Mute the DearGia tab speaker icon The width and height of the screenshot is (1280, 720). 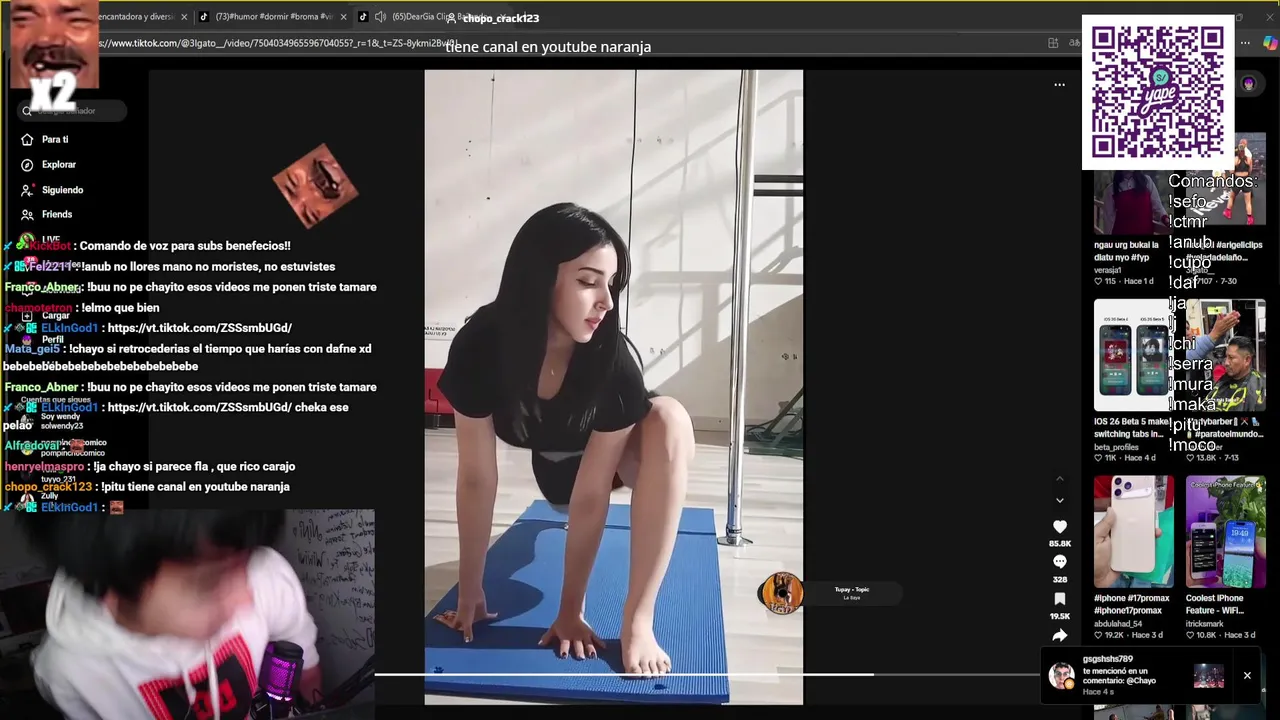point(380,17)
